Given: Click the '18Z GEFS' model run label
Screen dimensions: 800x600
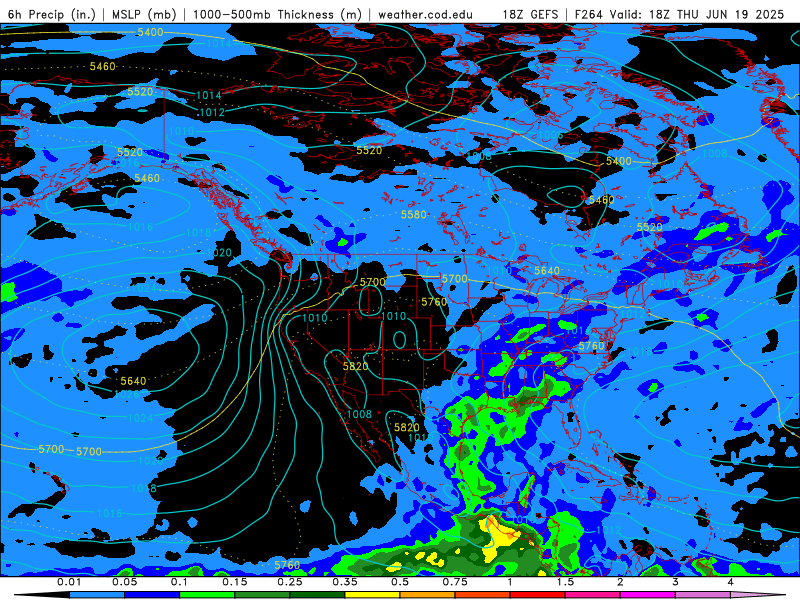Looking at the screenshot, I should pos(530,14).
